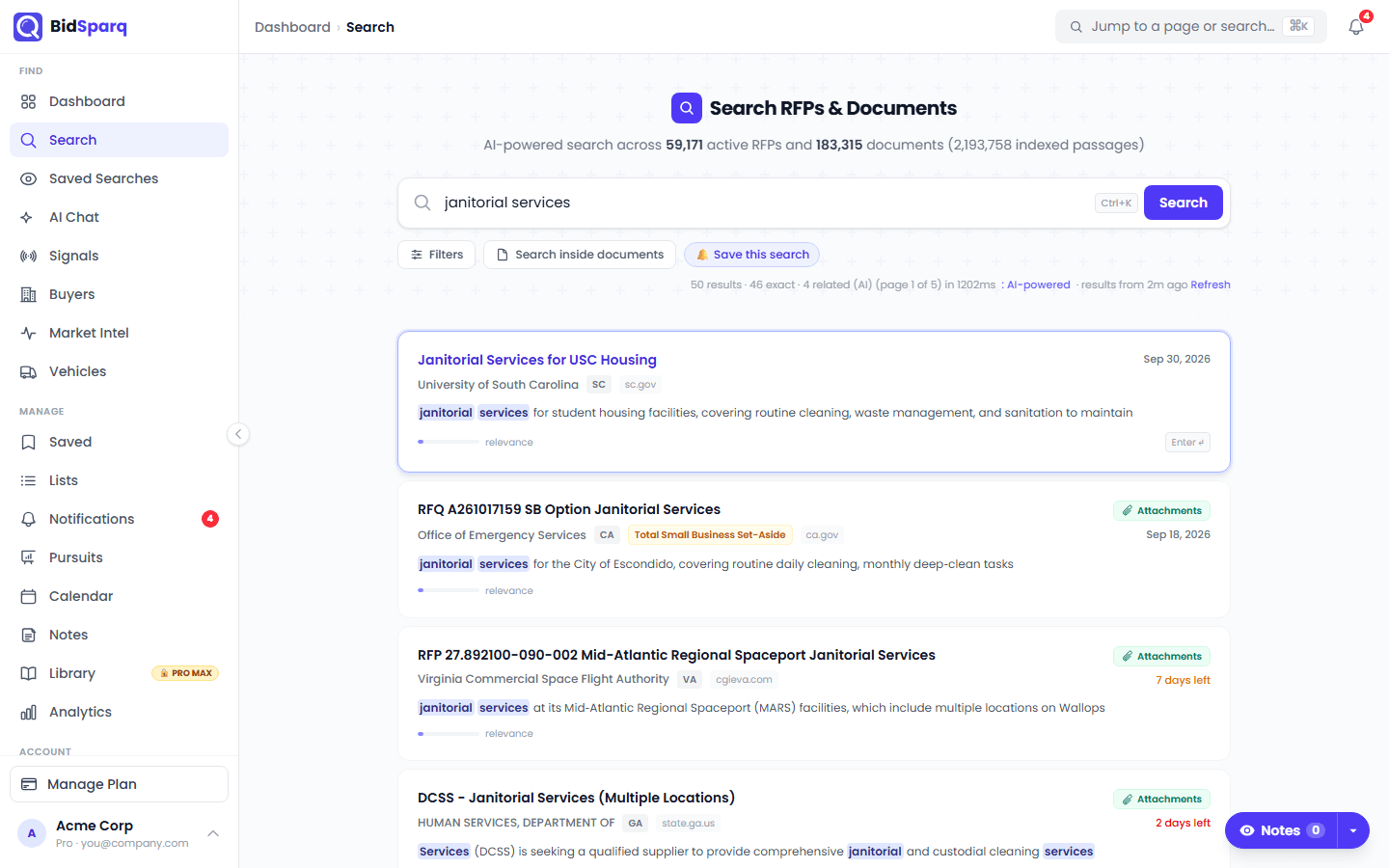The height and width of the screenshot is (868, 1389).
Task: Collapse the sidebar with the chevron
Action: coord(238,434)
